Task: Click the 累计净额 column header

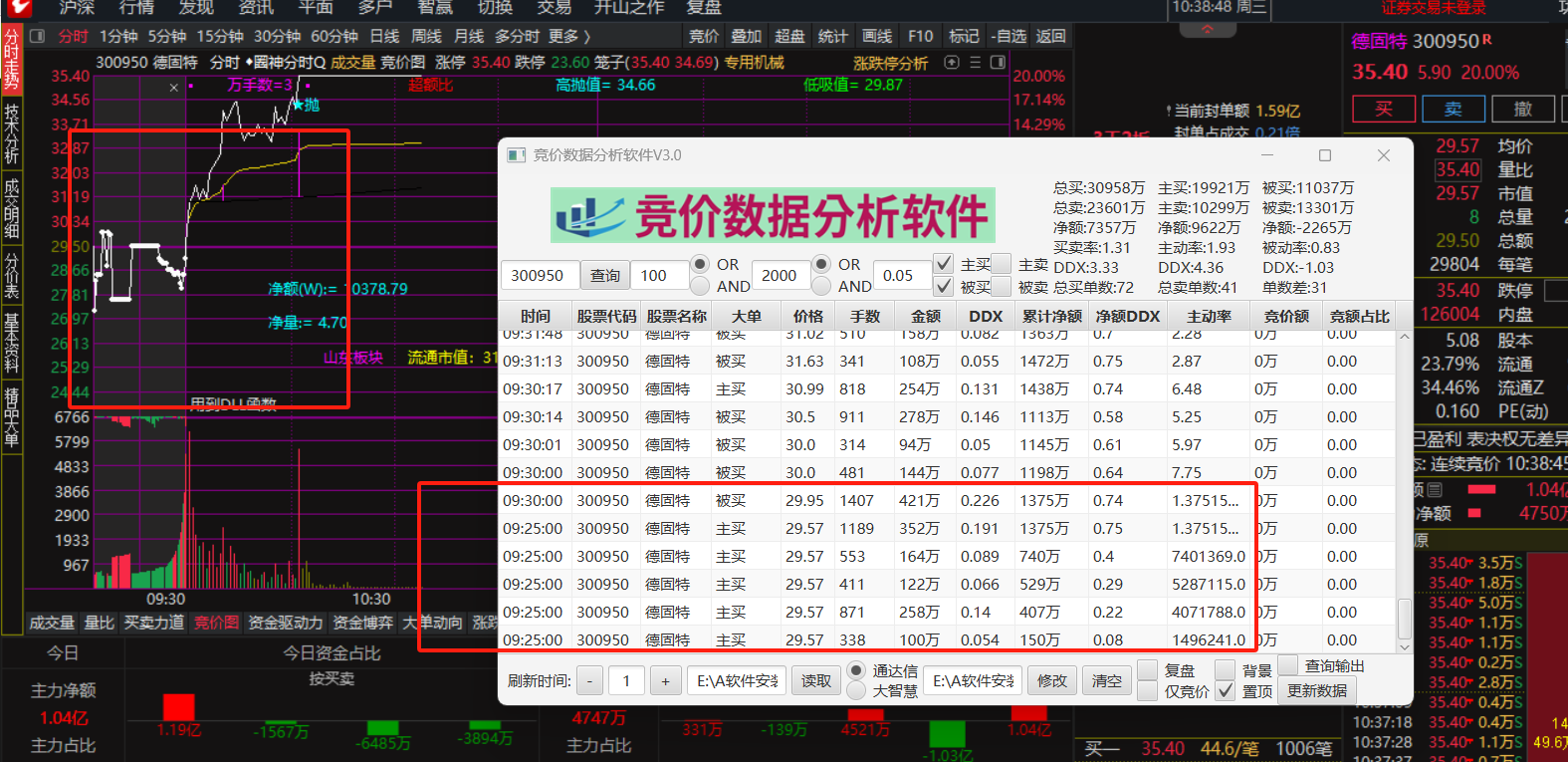Action: click(x=1052, y=316)
